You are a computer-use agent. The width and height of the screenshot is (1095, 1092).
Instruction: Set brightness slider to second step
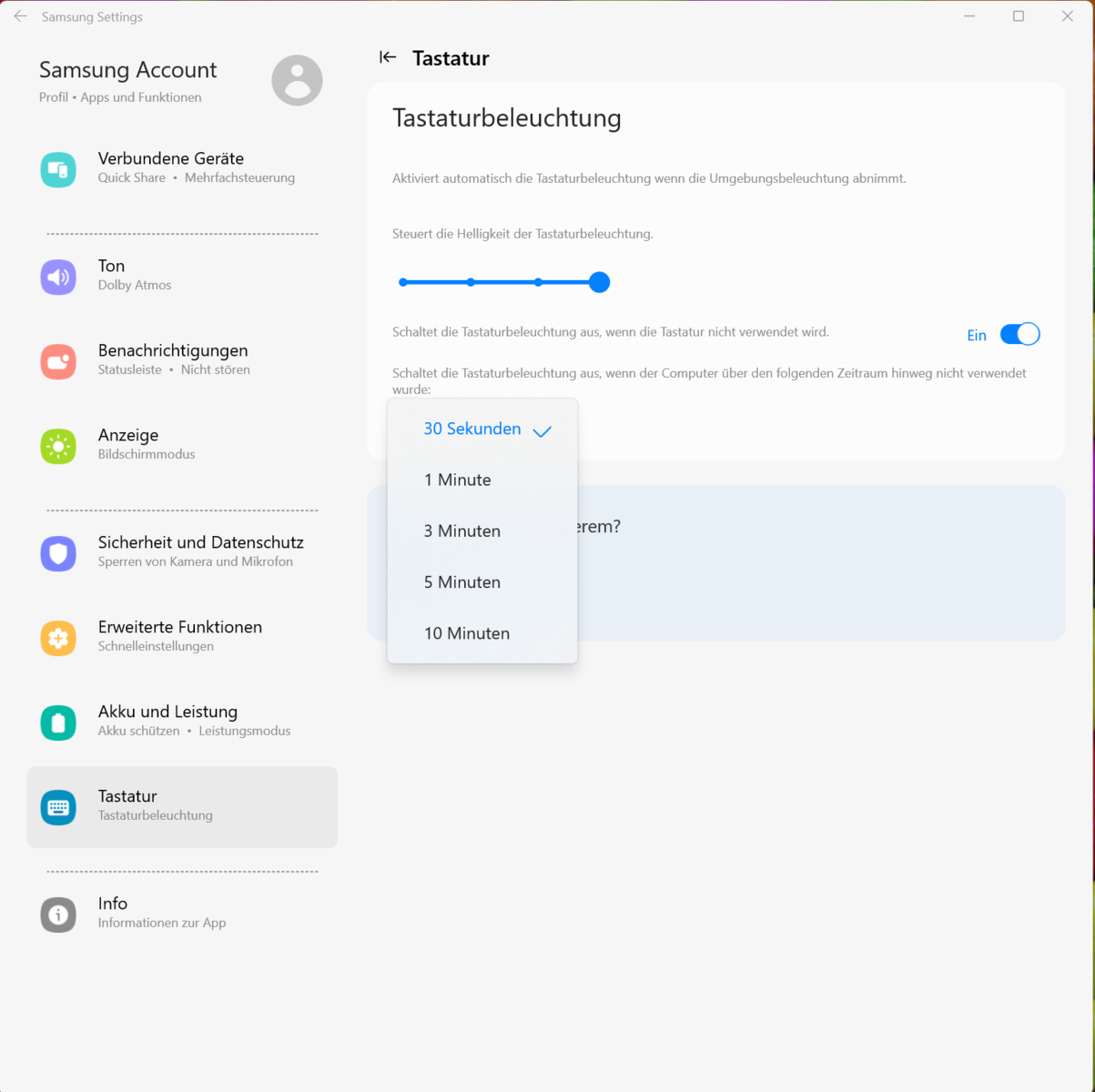click(x=471, y=282)
